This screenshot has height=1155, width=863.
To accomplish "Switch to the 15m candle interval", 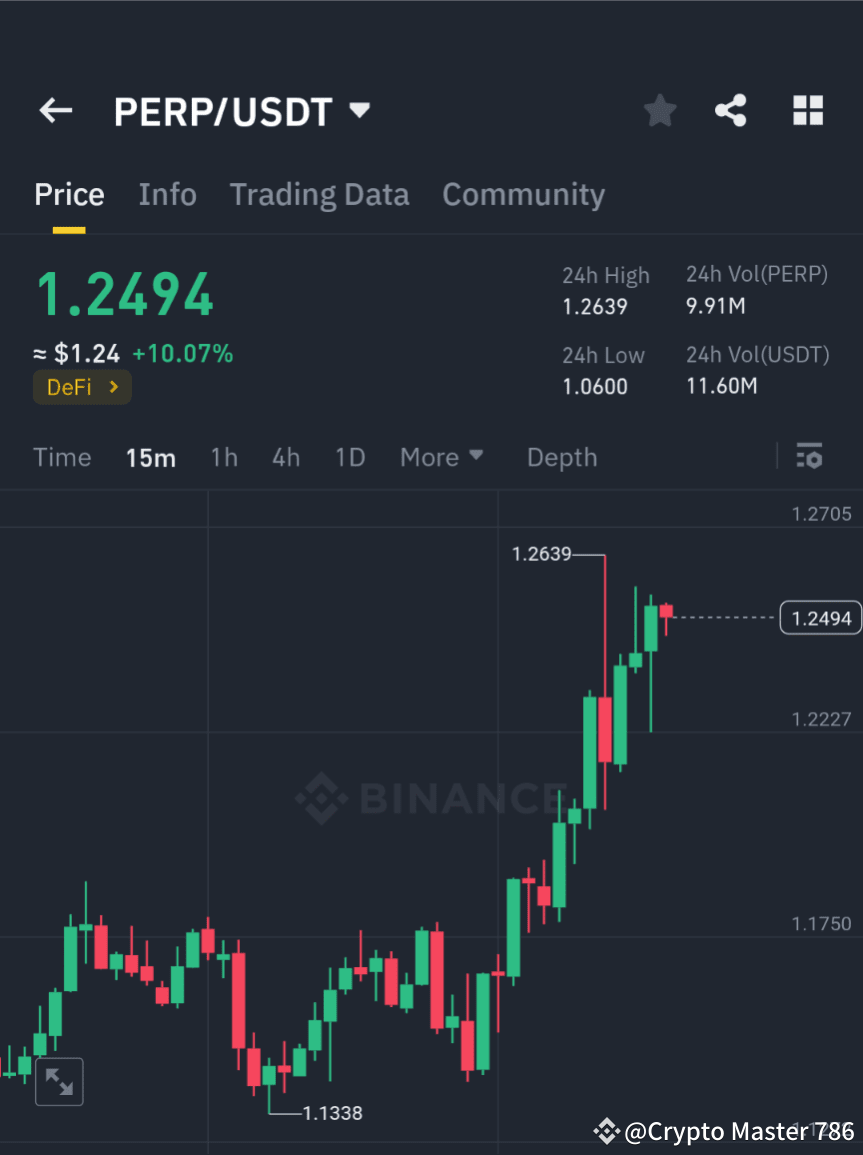I will 150,457.
